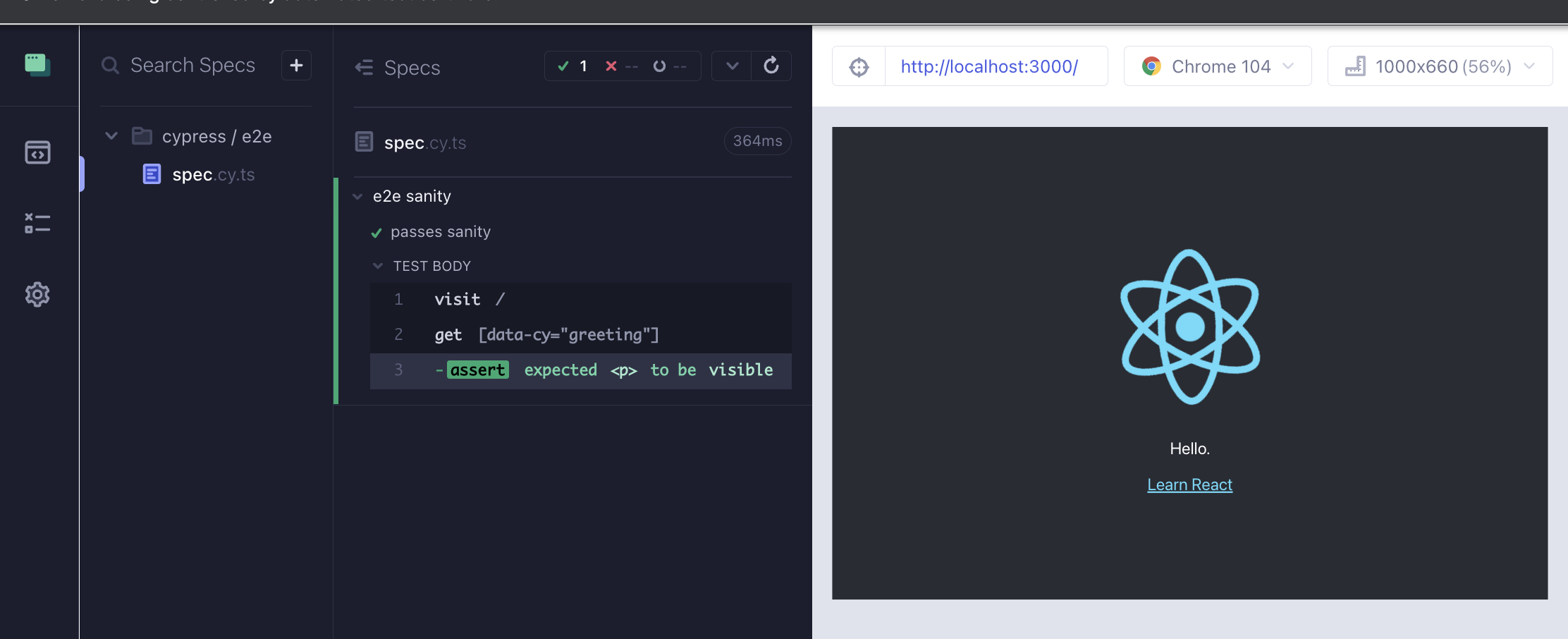
Task: Select the get [data-cy="greeting"] command
Action: [581, 335]
